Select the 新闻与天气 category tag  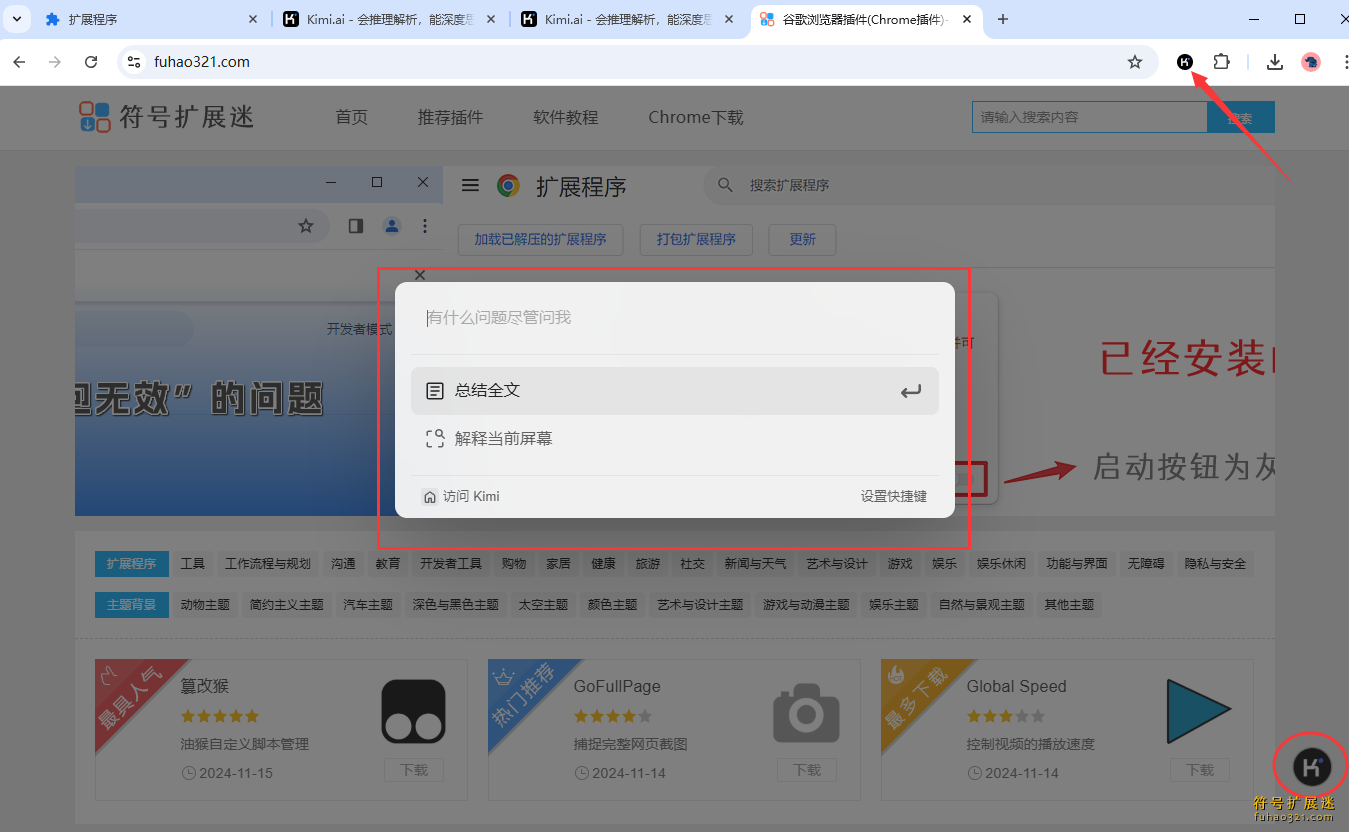tap(755, 564)
